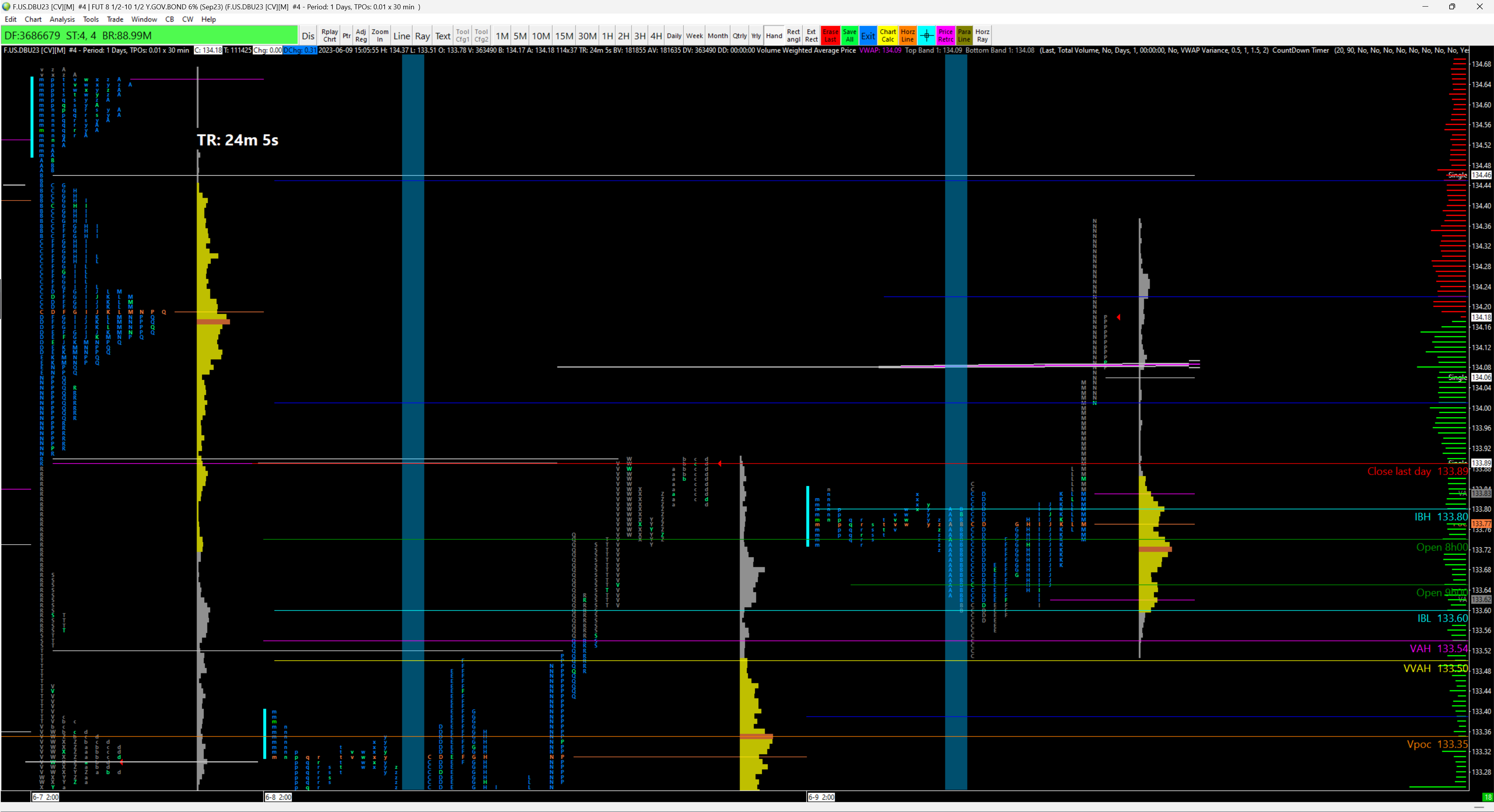This screenshot has width=1494, height=812.
Task: Click the green Save All button
Action: pyautogui.click(x=849, y=35)
